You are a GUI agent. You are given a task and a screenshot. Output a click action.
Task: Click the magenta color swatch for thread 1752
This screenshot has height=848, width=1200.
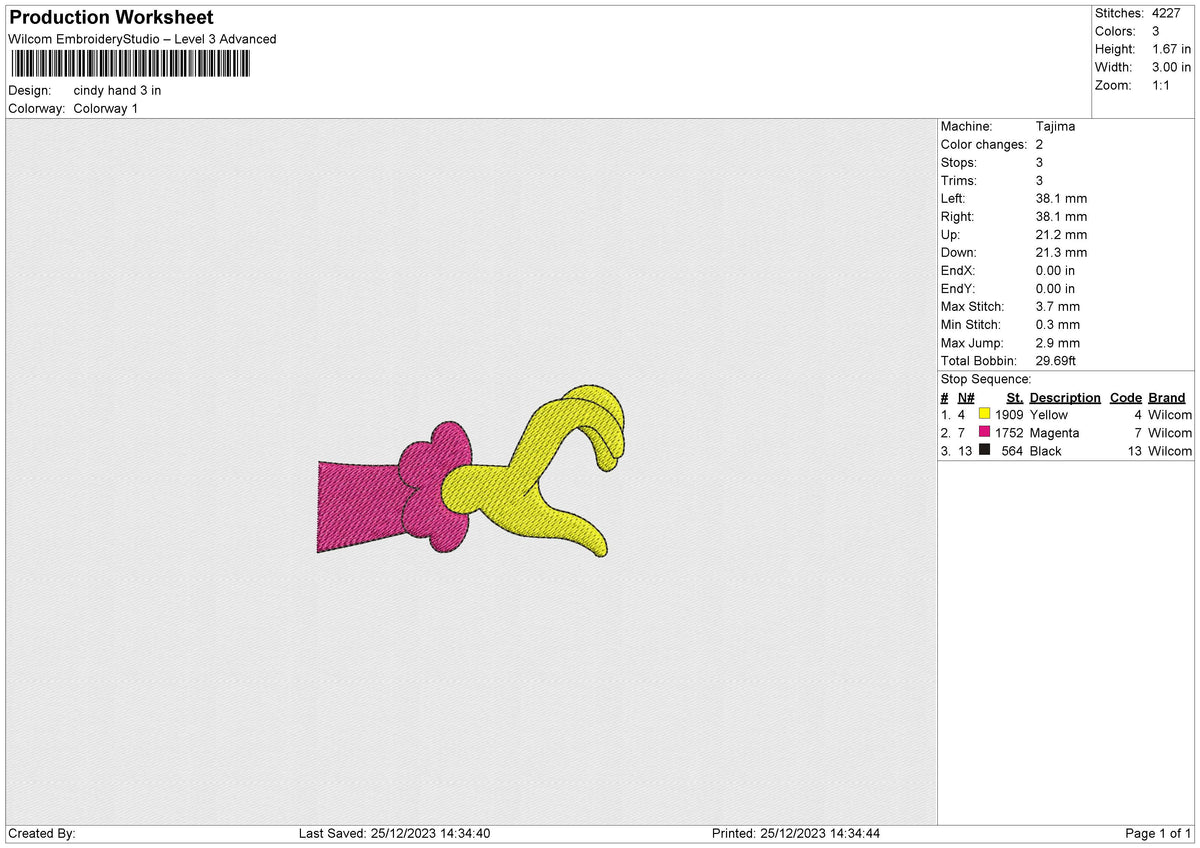click(985, 432)
